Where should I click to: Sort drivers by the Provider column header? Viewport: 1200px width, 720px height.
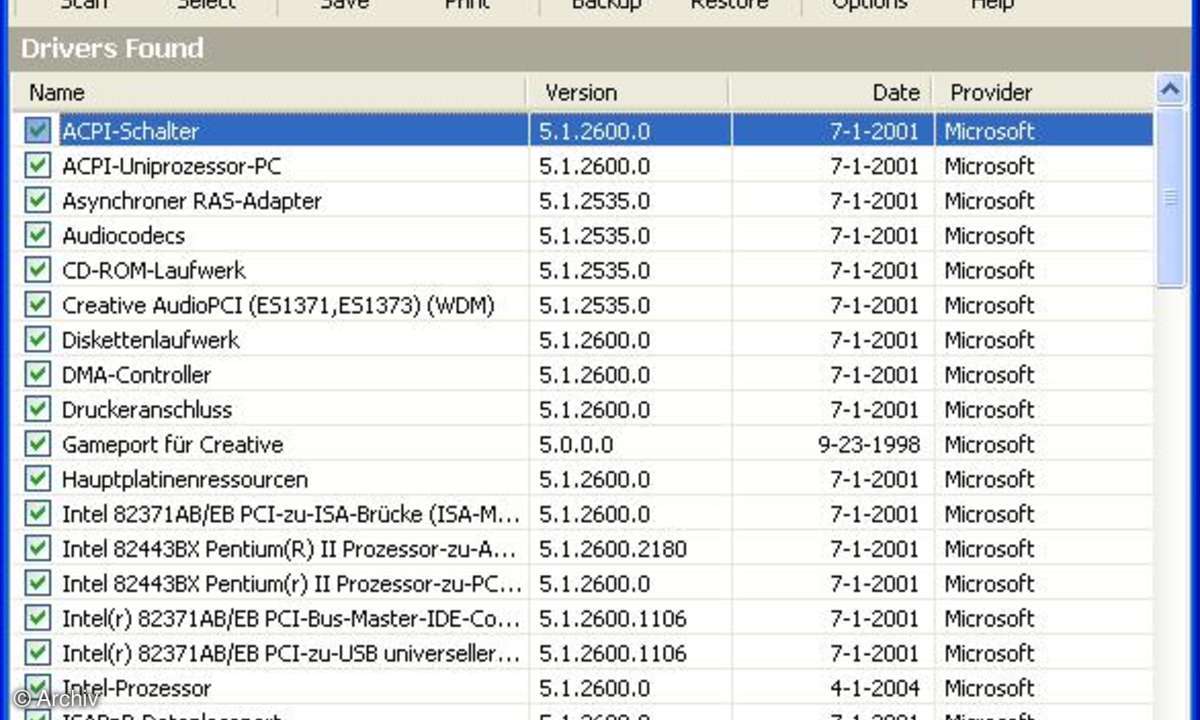(x=1043, y=92)
